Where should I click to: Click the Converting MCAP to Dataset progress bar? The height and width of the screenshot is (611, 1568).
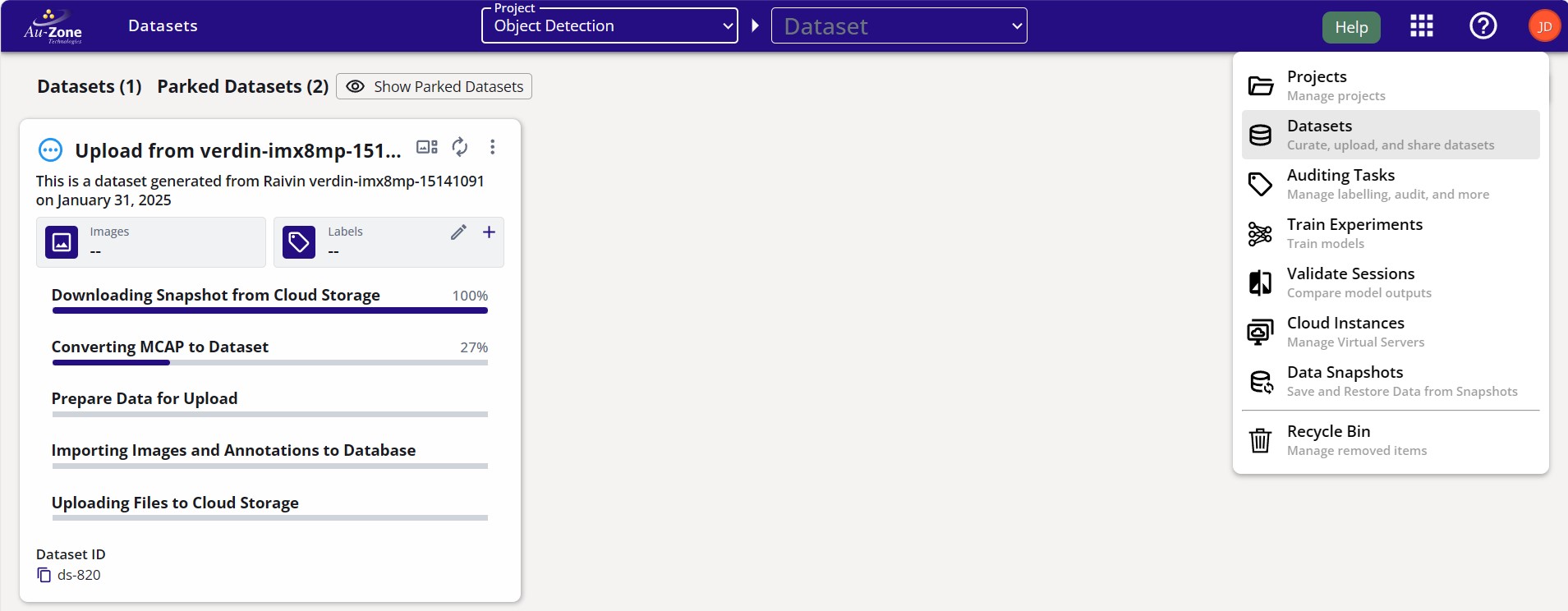[269, 362]
